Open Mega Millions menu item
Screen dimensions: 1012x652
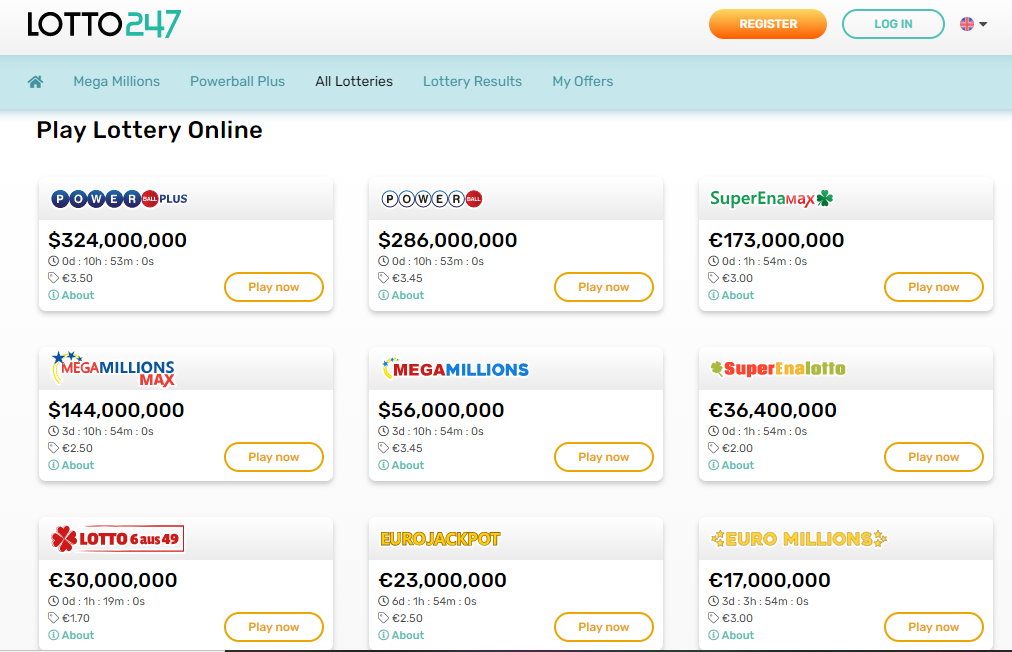tap(116, 81)
